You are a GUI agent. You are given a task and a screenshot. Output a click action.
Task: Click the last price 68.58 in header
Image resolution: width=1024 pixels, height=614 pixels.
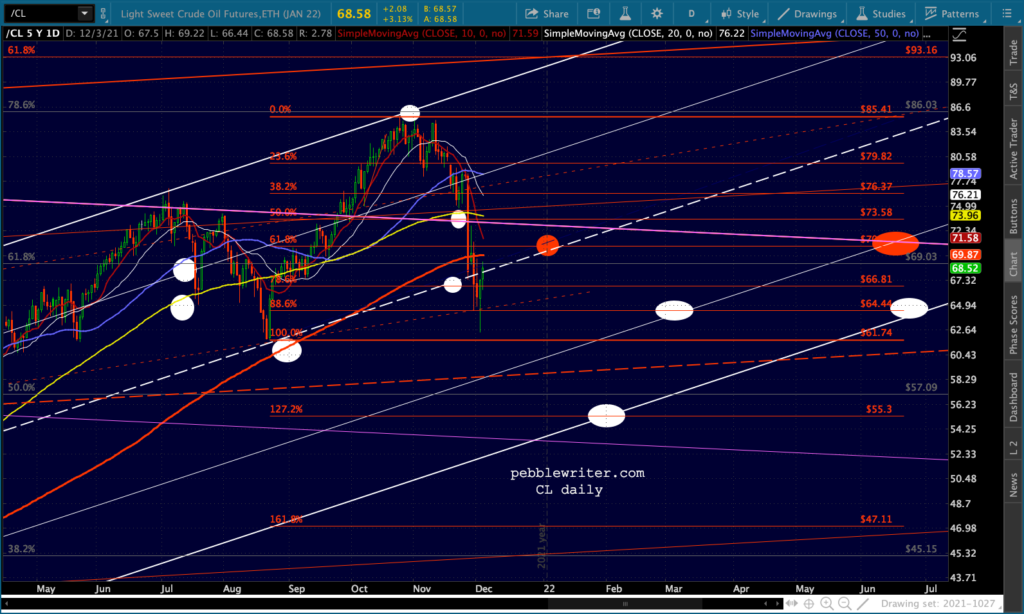pyautogui.click(x=354, y=14)
